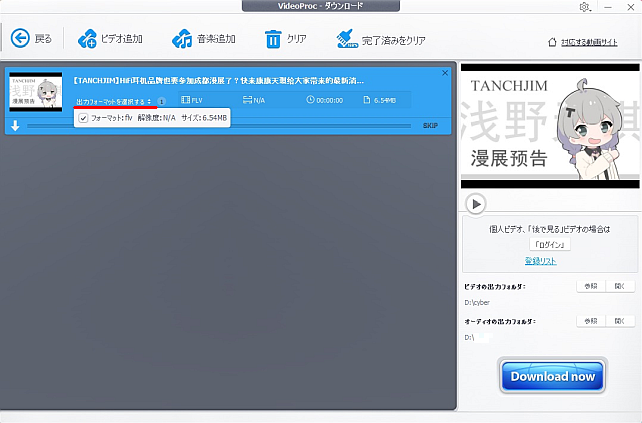Click the large TANCHJIM preview image
Image resolution: width=642 pixels, height=423 pixels.
(x=550, y=126)
